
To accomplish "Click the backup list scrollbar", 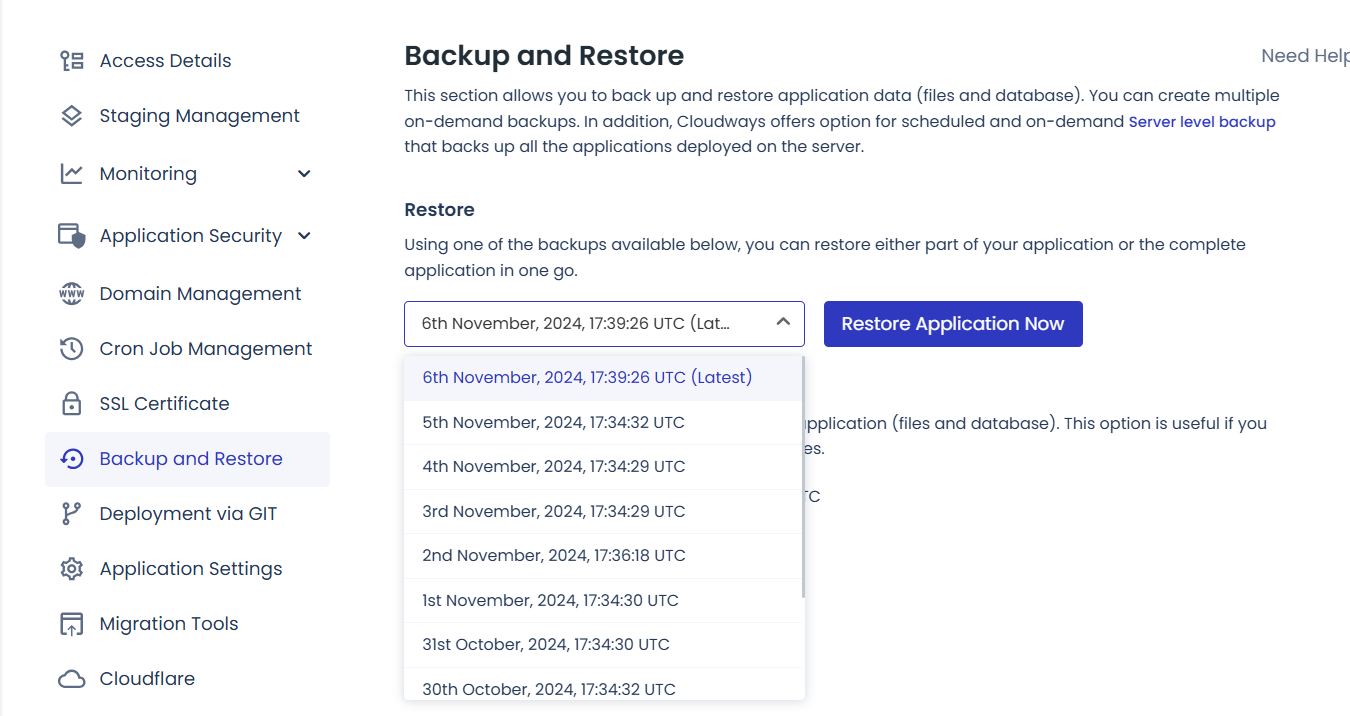I will pos(803,477).
